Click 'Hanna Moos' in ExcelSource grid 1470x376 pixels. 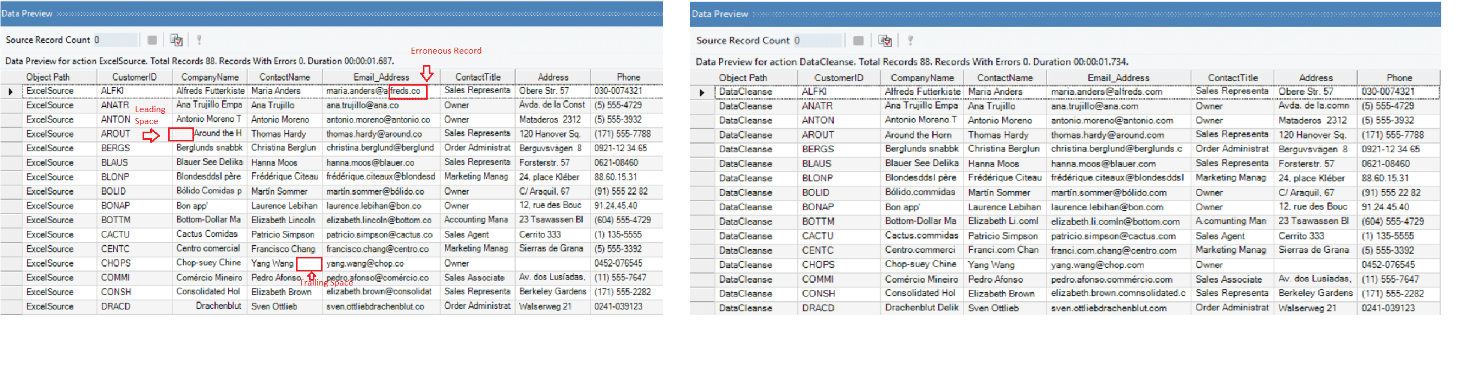273,162
